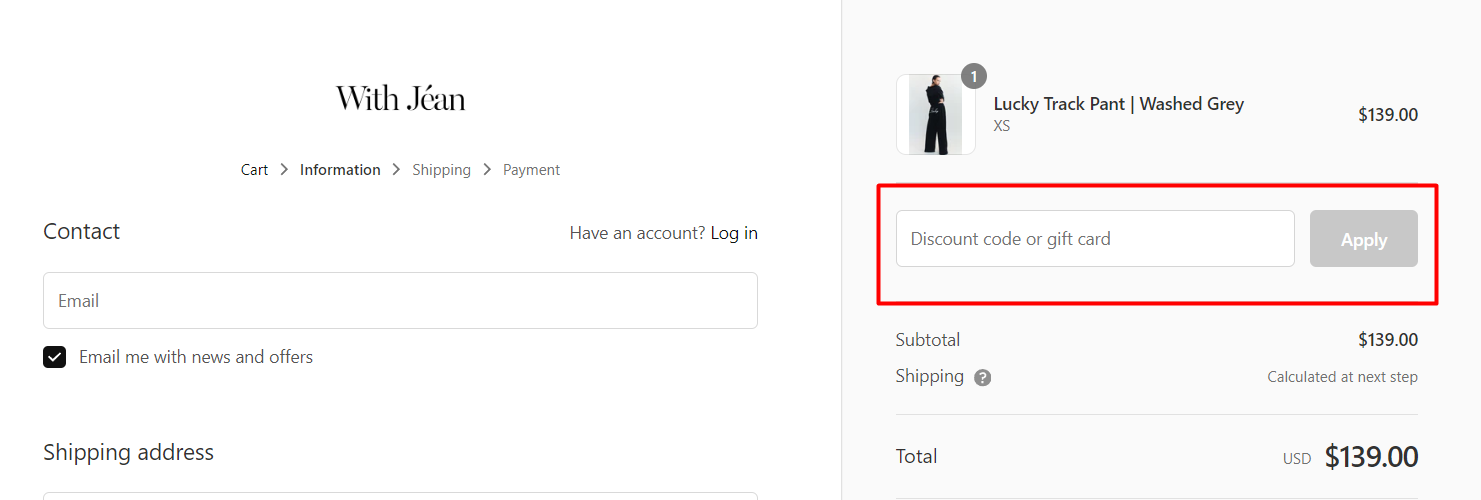Click the chevron after the Cart breadcrumb
The image size is (1481, 500).
point(284,170)
